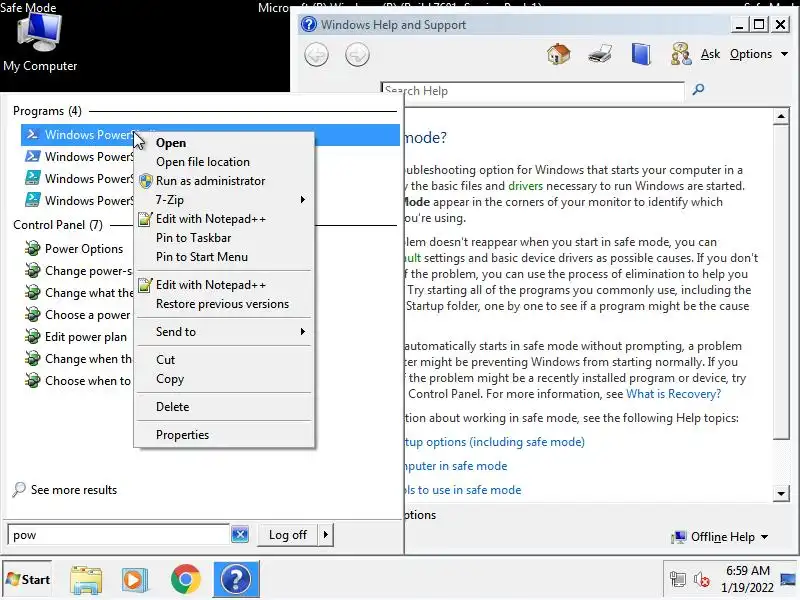Go back in Help and Support
The width and height of the screenshot is (800, 600).
[316, 55]
